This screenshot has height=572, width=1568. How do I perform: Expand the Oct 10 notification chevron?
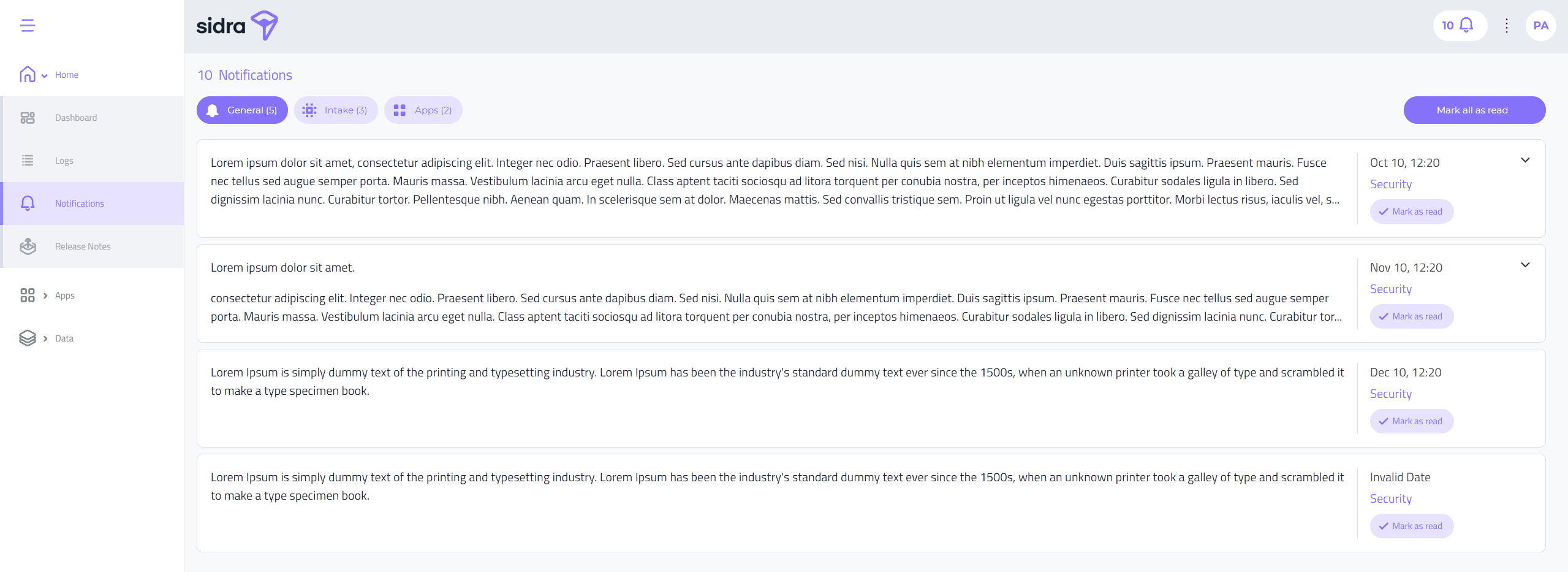point(1525,161)
